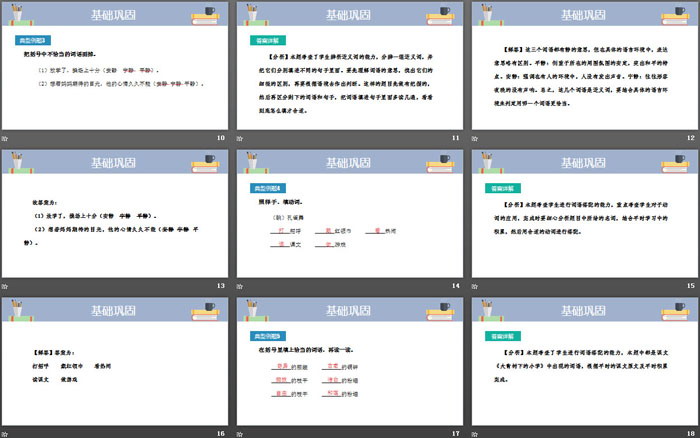Click the 答案详解 label on slide 11

[x=267, y=41]
